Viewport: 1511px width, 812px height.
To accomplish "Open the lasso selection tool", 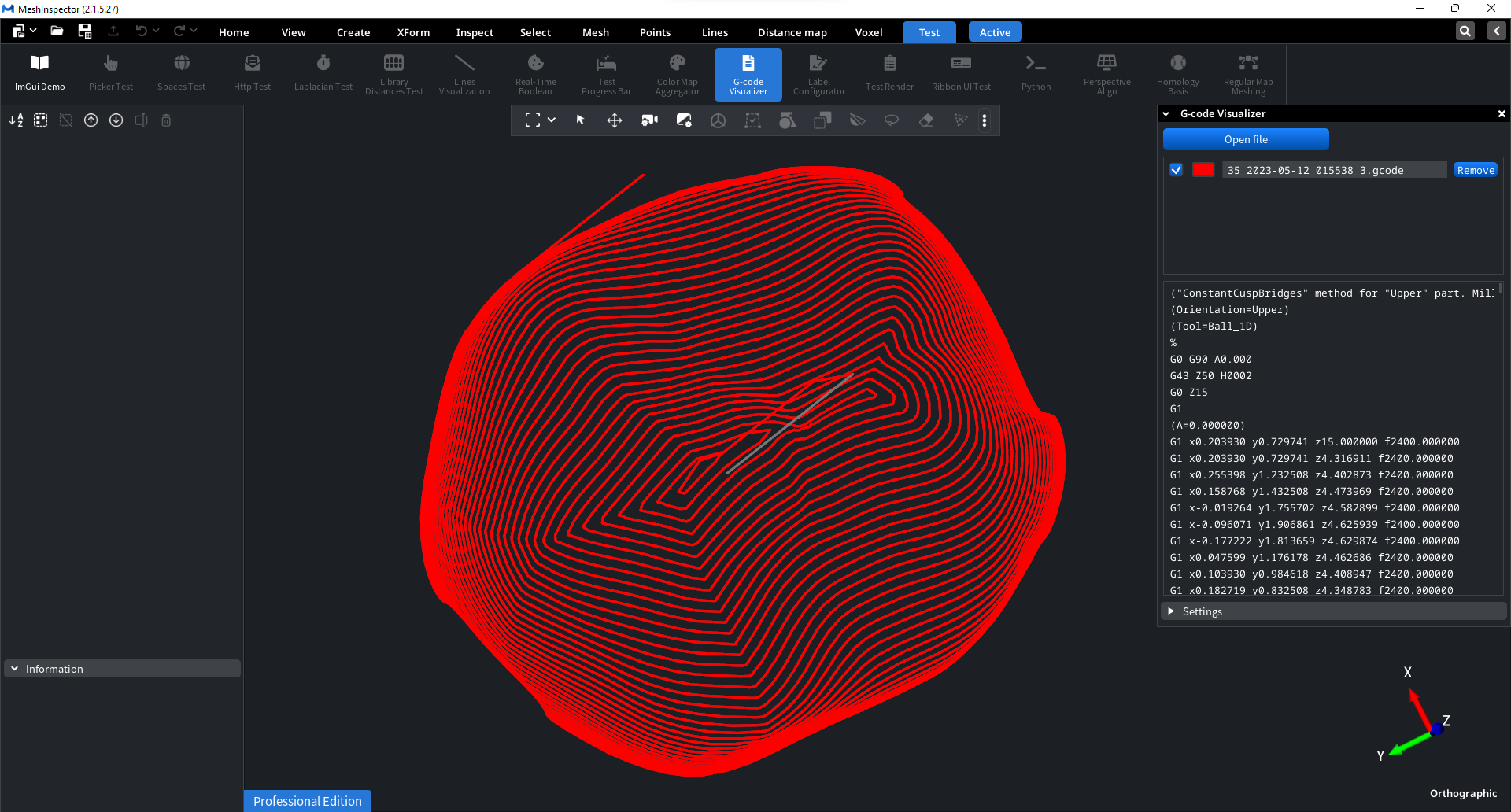I will tap(892, 120).
